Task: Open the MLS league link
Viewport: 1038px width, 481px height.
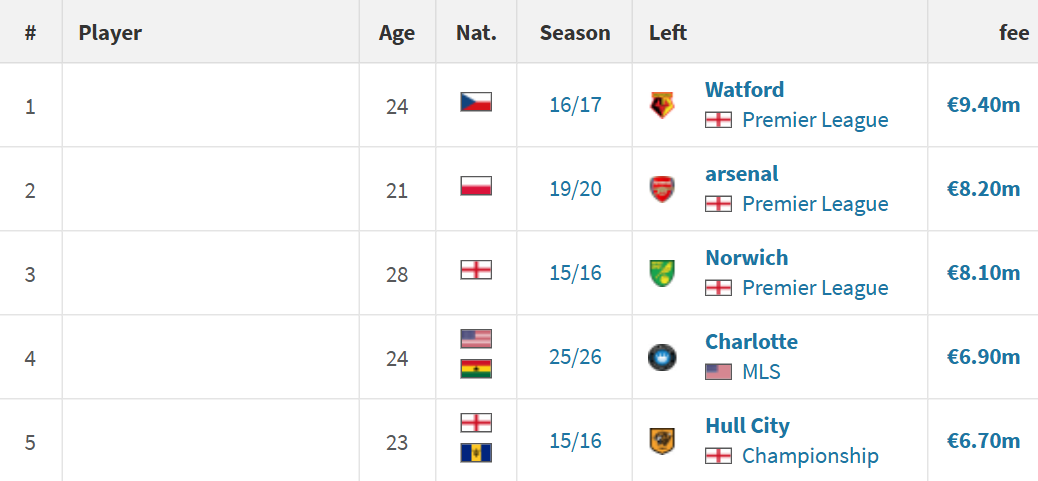Action: click(x=761, y=372)
